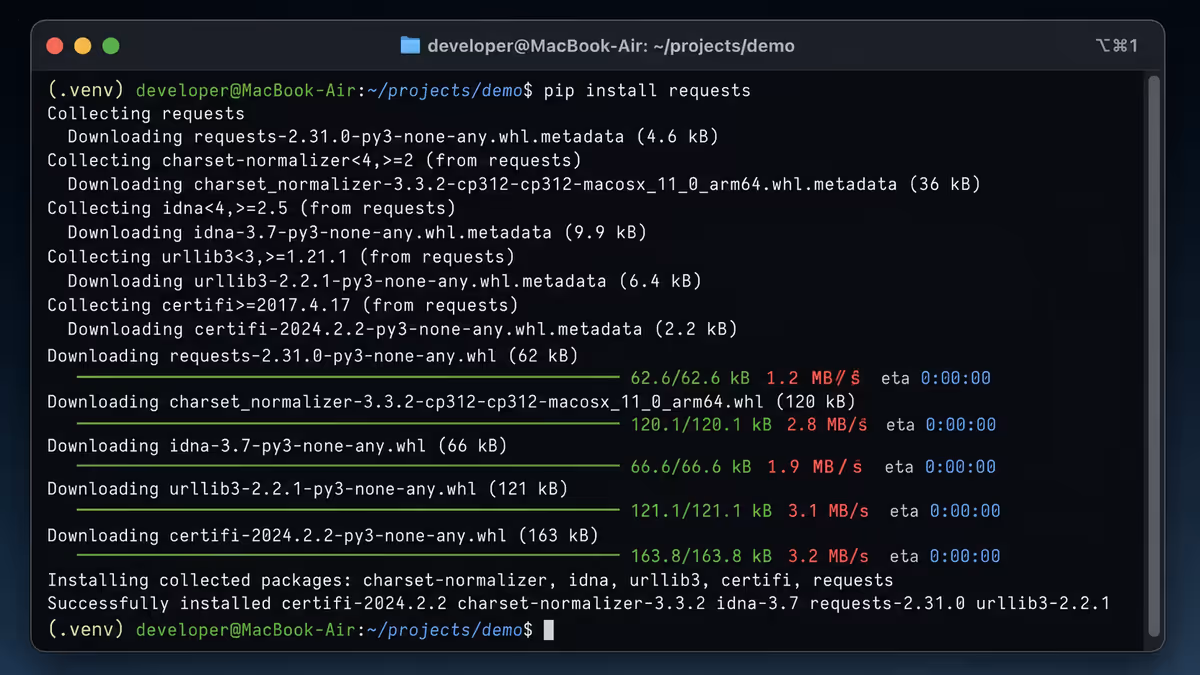Click the progress bar for the requests download
The image size is (1200, 675).
(348, 378)
